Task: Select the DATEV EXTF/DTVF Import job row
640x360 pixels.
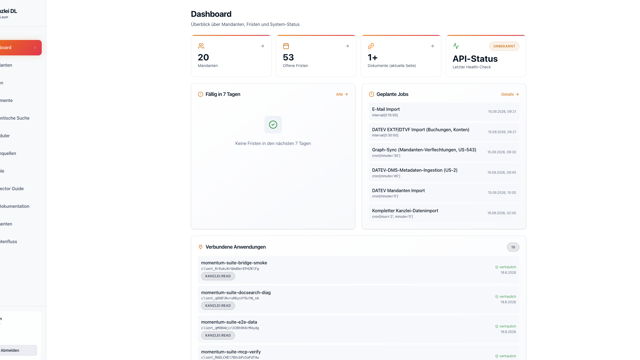Action: (444, 132)
